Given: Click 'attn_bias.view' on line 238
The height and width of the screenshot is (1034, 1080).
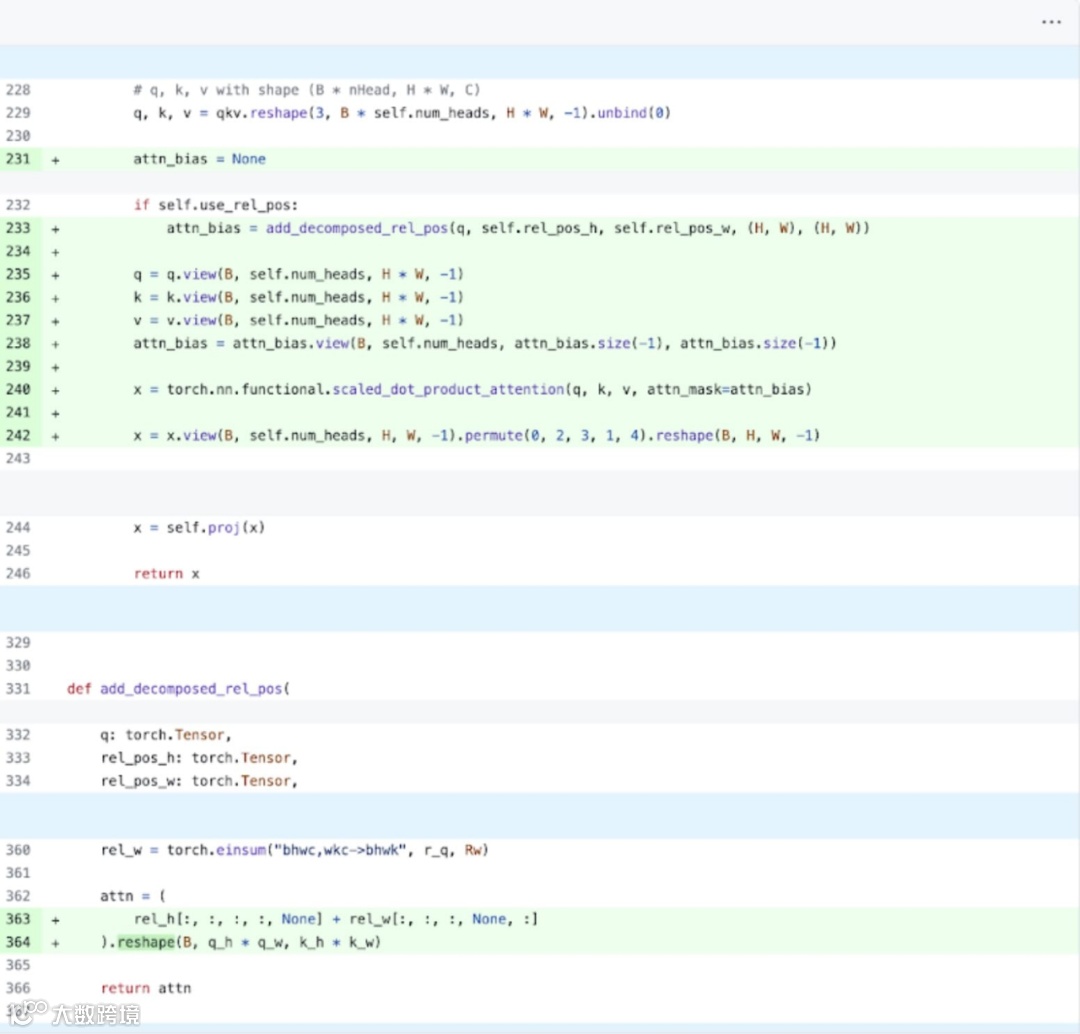Looking at the screenshot, I should tap(291, 343).
